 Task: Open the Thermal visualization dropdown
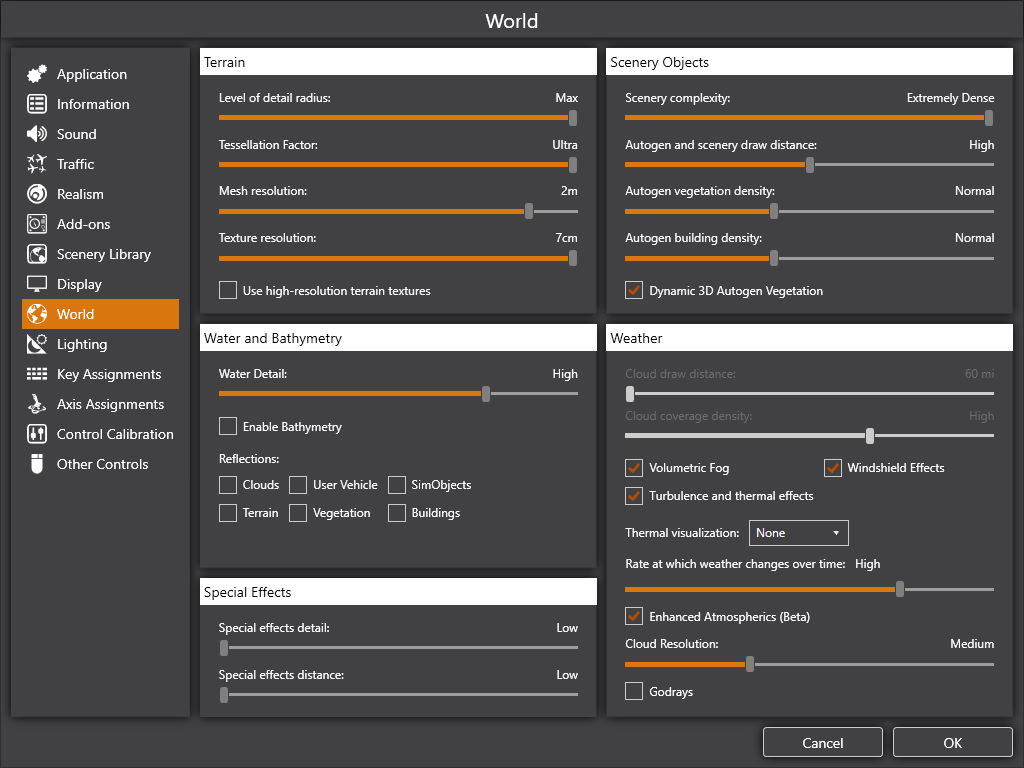tap(798, 533)
